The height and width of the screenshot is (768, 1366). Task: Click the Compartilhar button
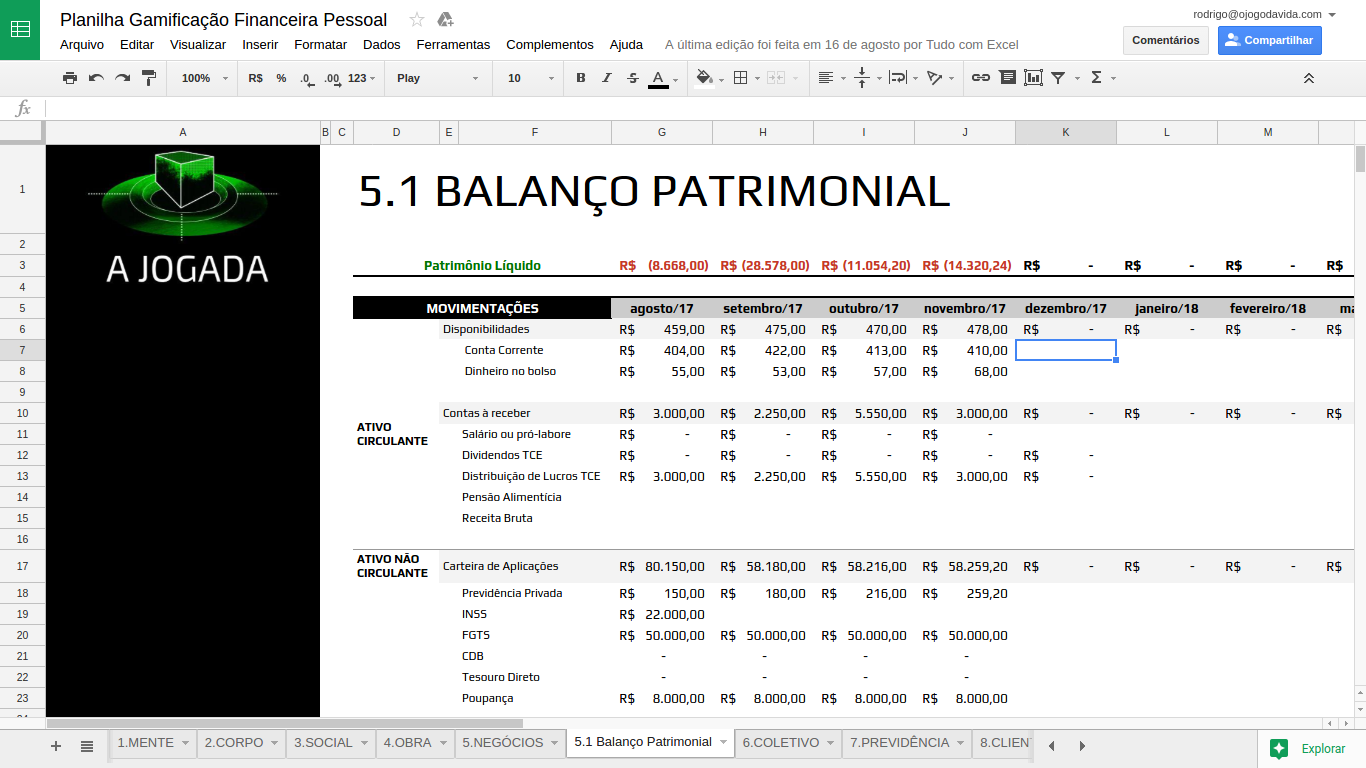pos(1270,40)
